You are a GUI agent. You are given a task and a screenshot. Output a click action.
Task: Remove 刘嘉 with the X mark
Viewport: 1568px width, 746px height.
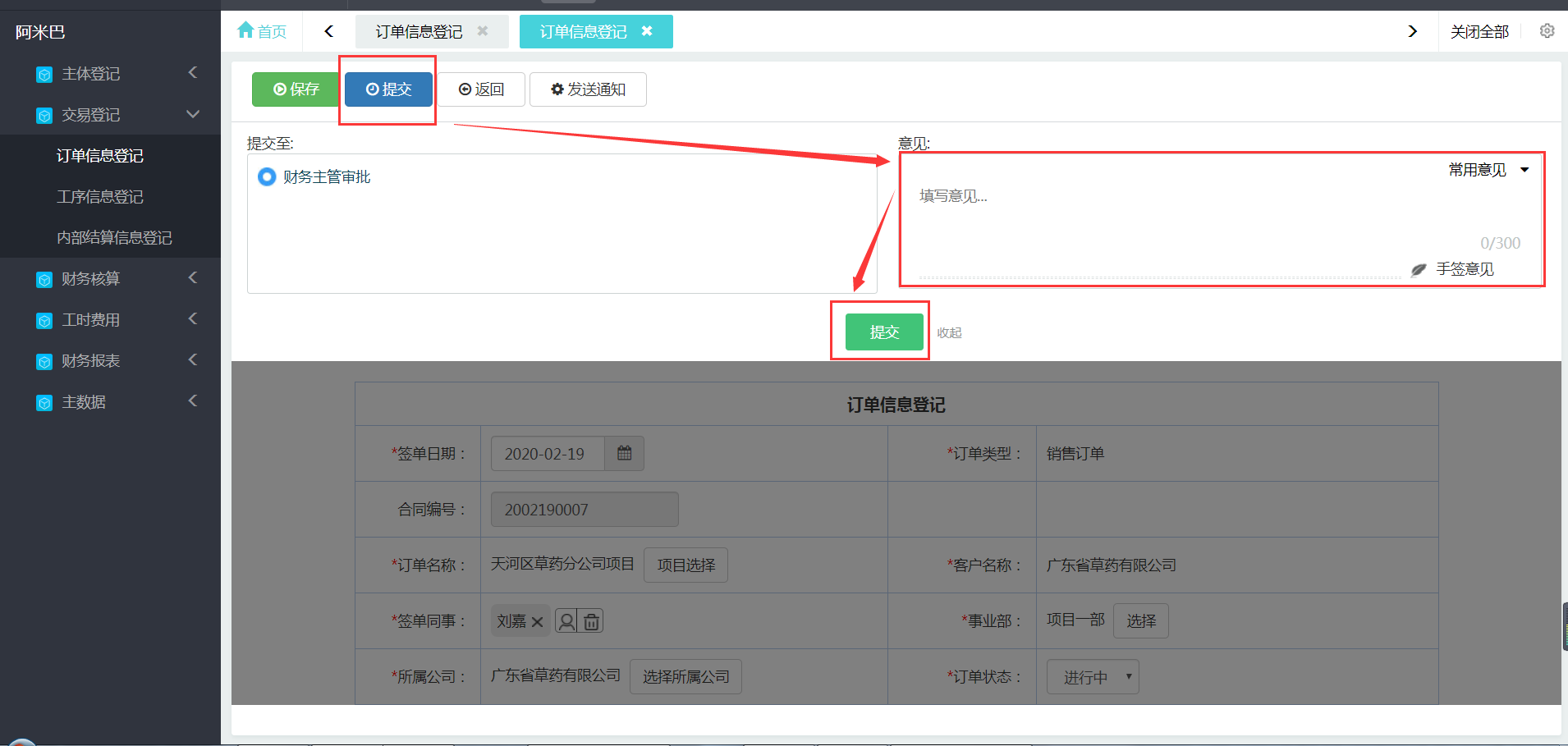point(538,622)
